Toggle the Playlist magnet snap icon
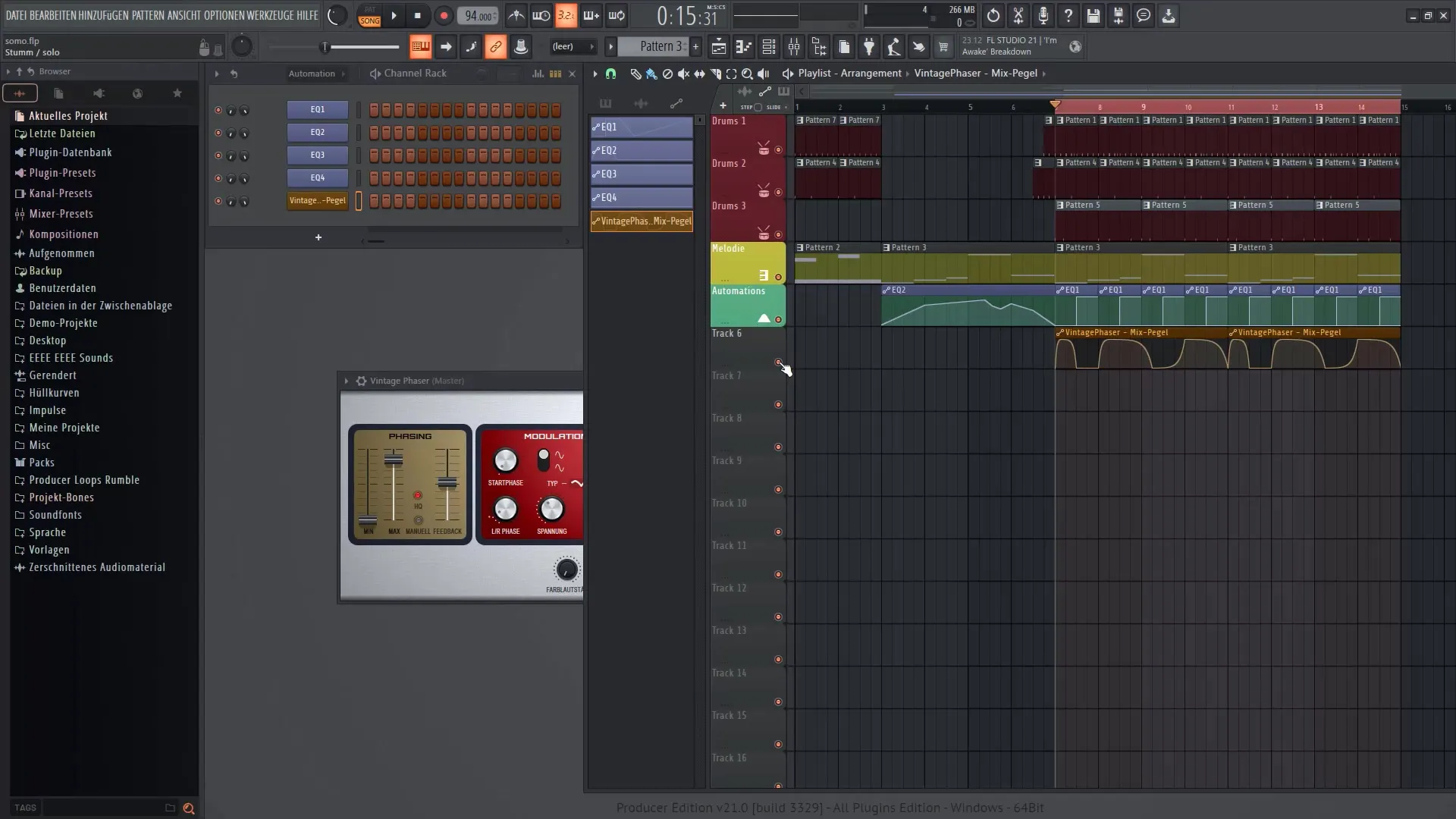The height and width of the screenshot is (819, 1456). tap(610, 74)
